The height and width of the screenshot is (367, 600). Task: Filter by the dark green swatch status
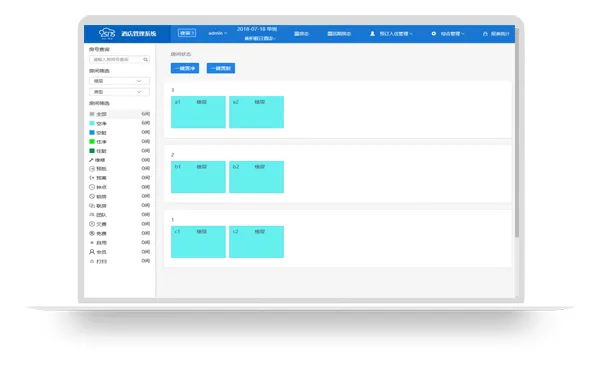[x=92, y=151]
